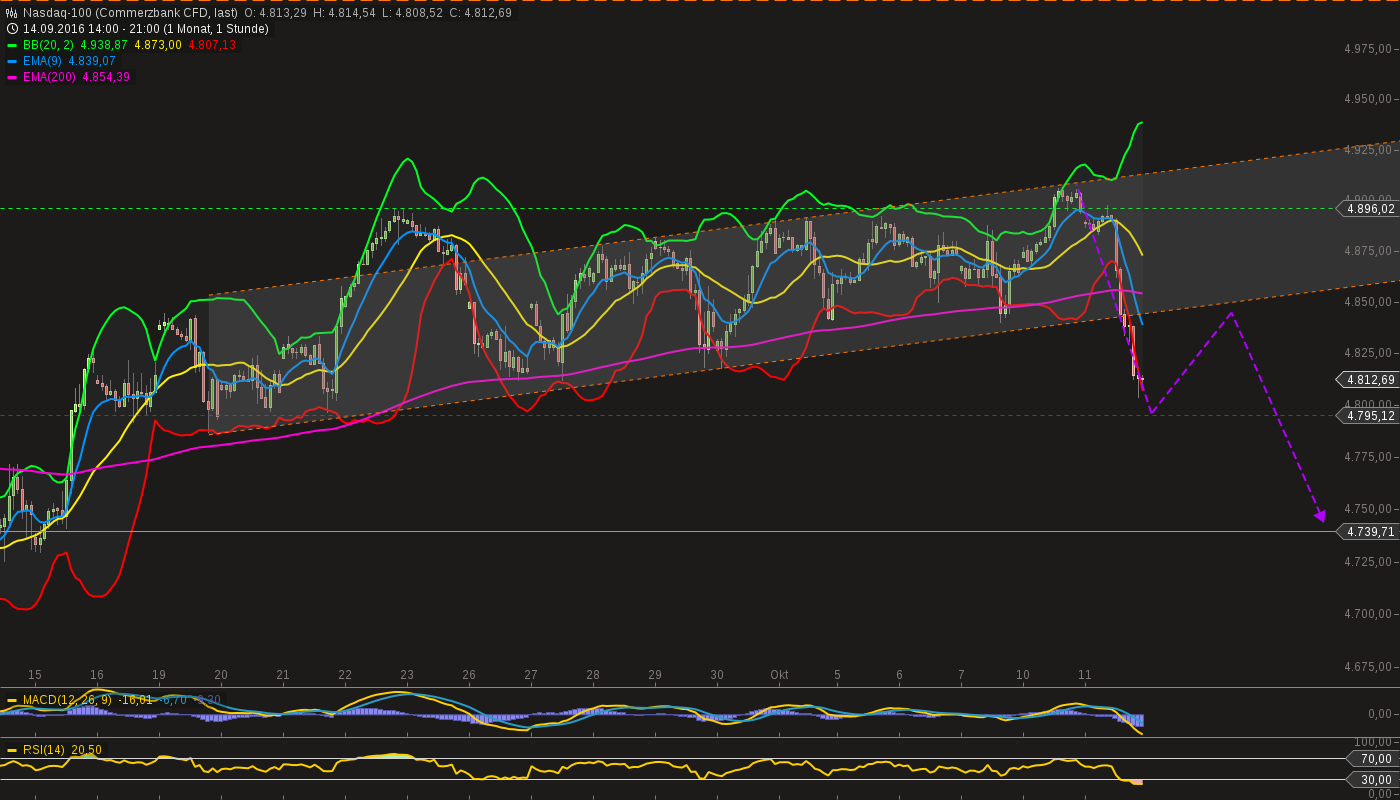Click the 4.775,00 price axis label
Image resolution: width=1400 pixels, height=800 pixels.
pos(1368,457)
